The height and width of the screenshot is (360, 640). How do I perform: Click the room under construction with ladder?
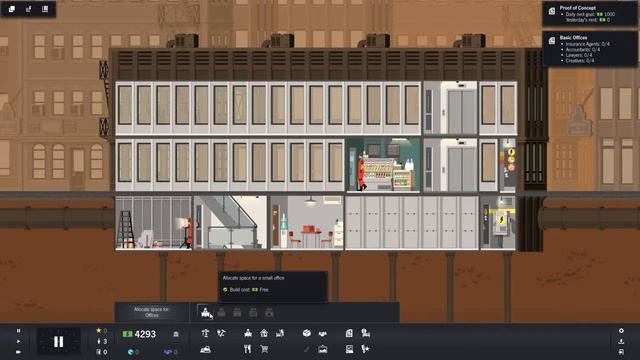pos(153,222)
